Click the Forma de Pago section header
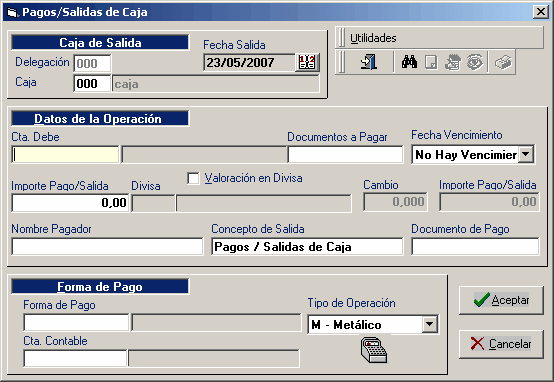 (100, 287)
